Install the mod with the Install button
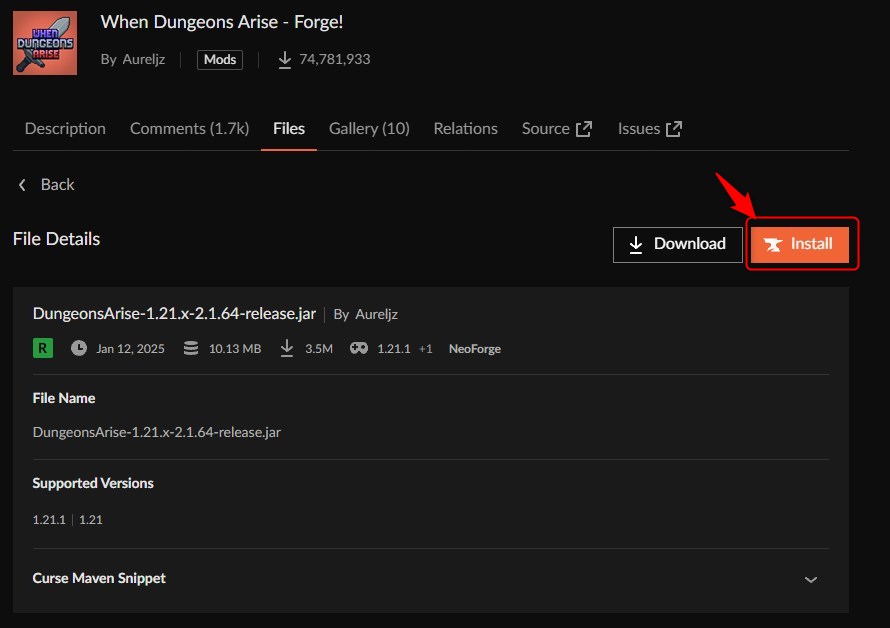Screen dimensions: 890x628 [800, 245]
